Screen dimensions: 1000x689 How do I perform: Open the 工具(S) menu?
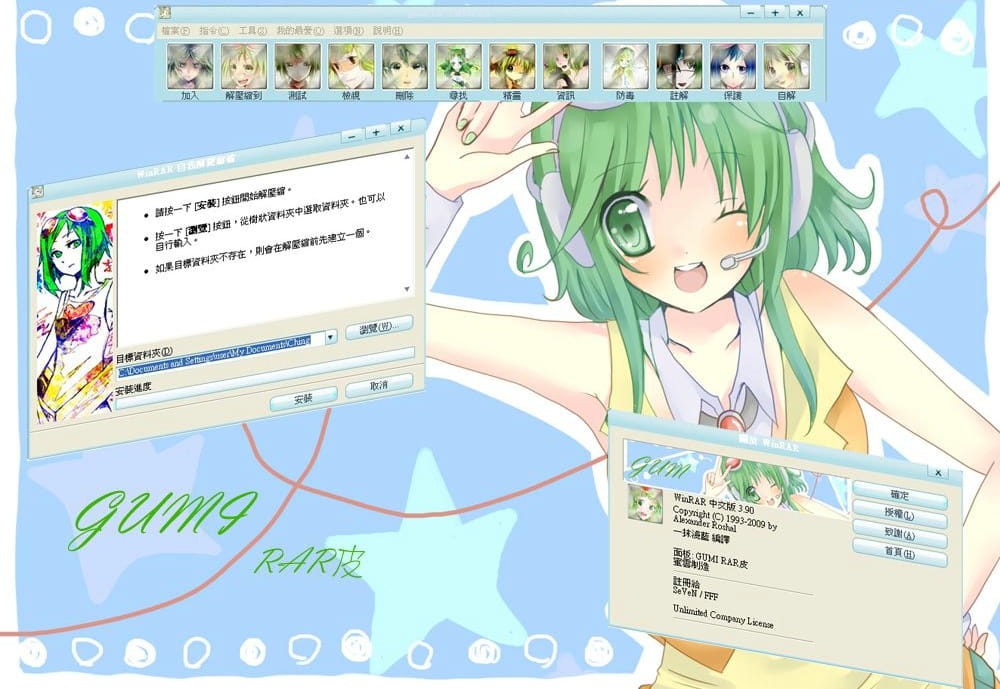pyautogui.click(x=253, y=30)
